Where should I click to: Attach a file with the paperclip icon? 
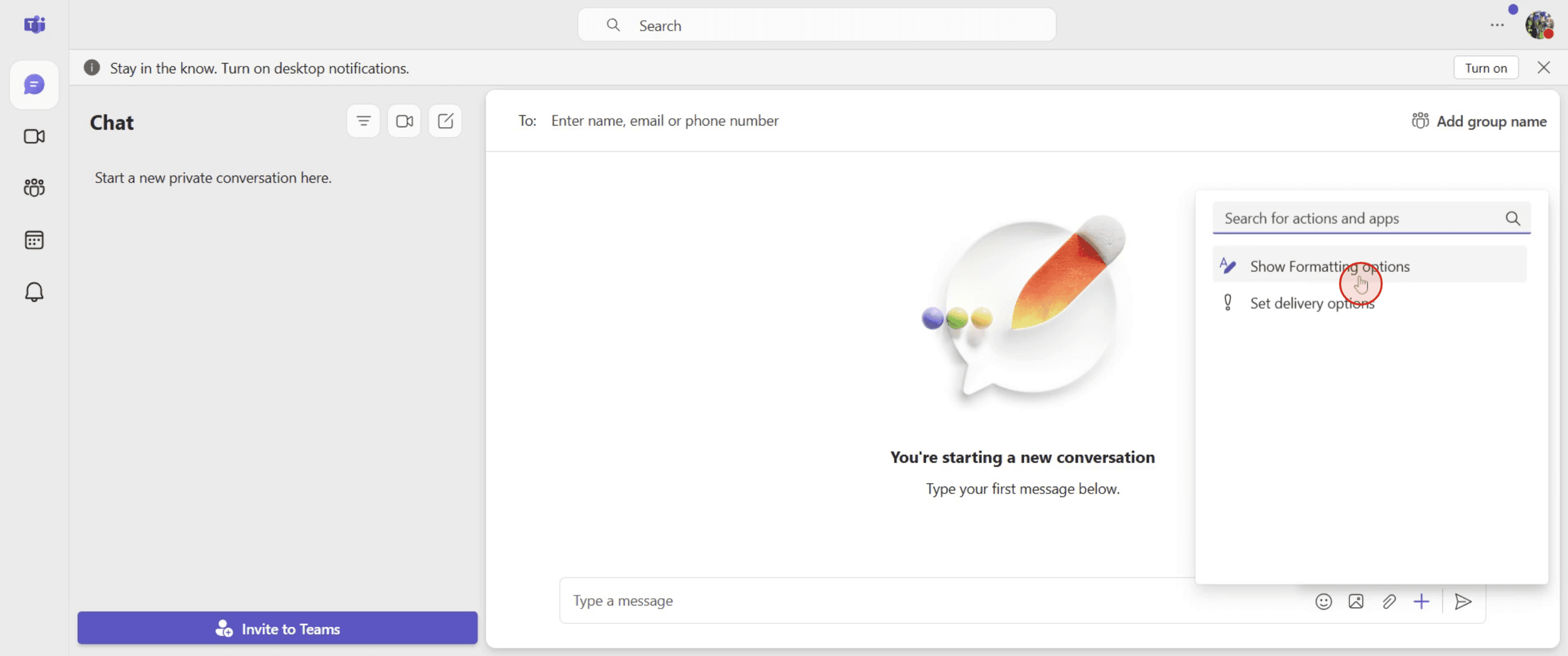tap(1389, 601)
